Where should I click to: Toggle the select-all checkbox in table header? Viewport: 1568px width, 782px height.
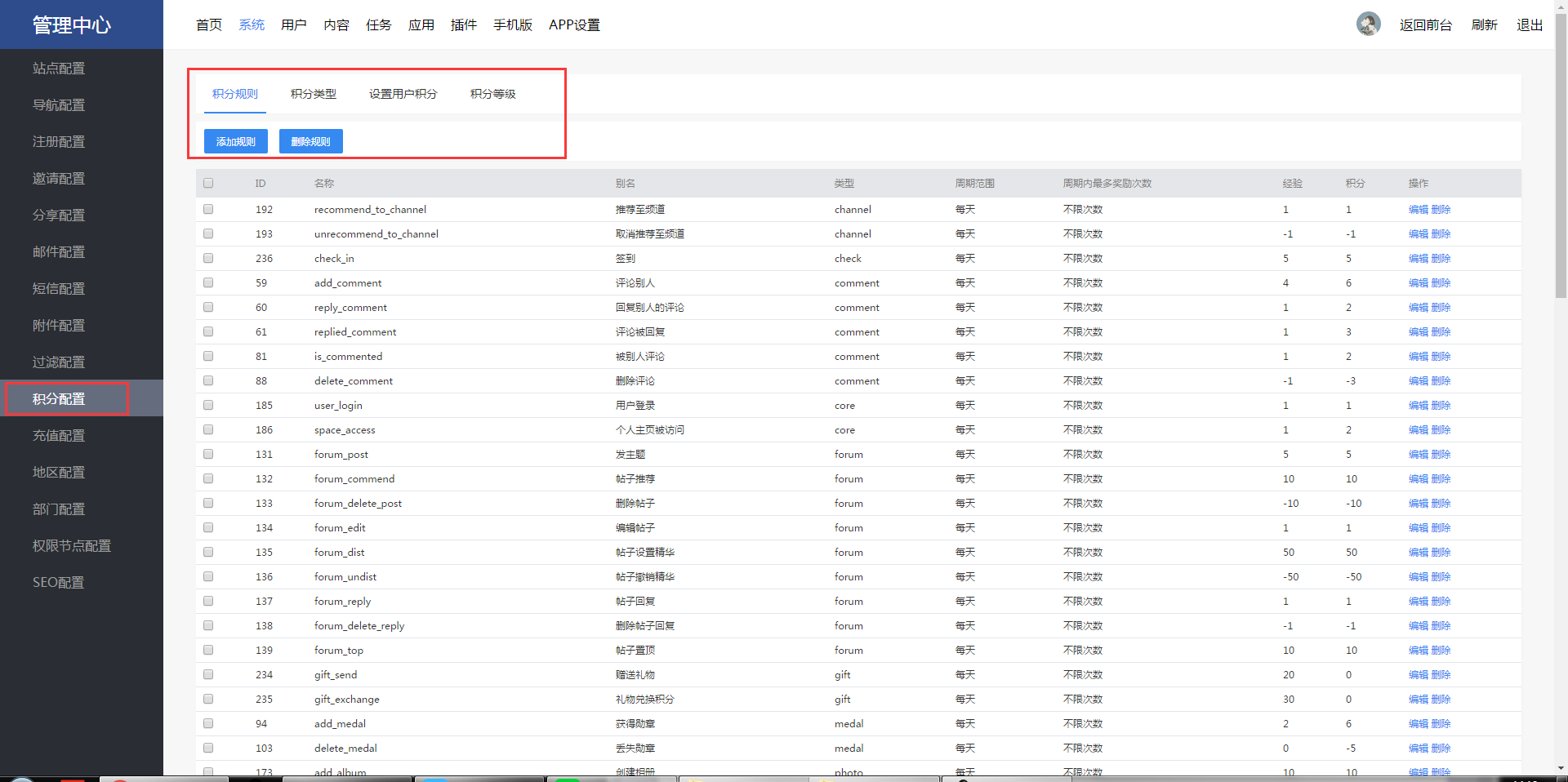[208, 183]
